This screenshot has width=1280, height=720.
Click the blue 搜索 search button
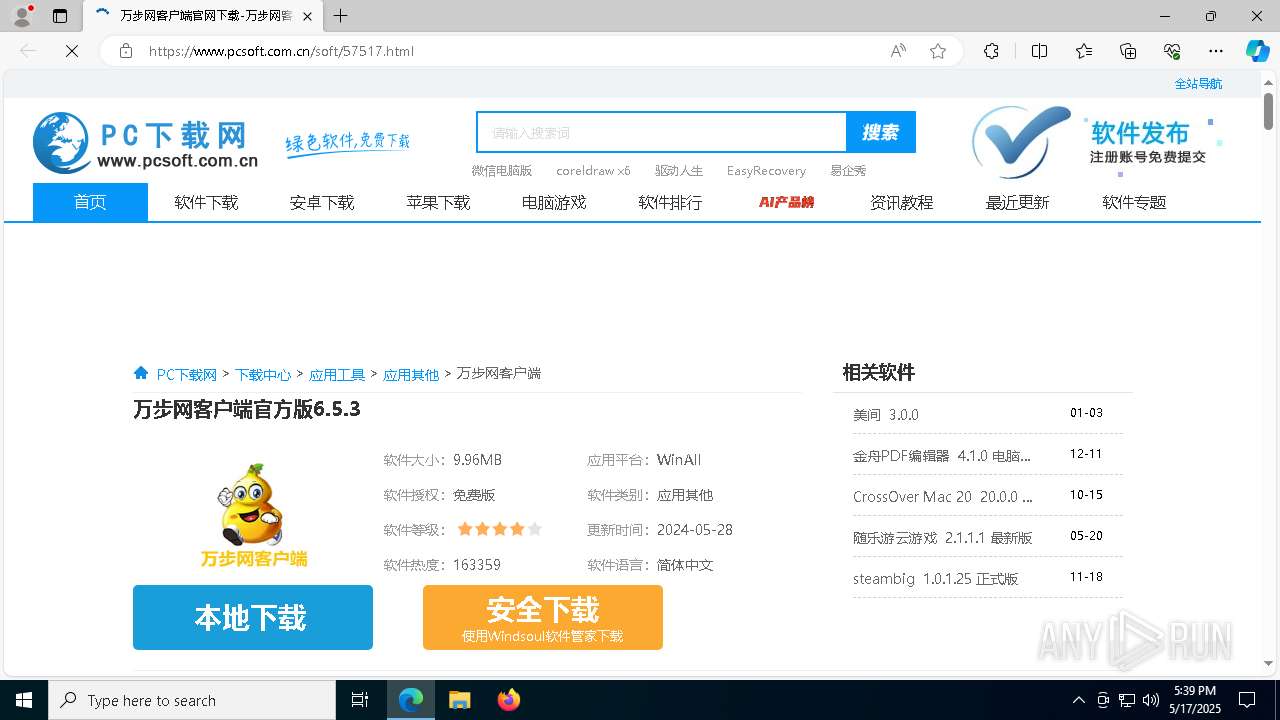tap(881, 132)
